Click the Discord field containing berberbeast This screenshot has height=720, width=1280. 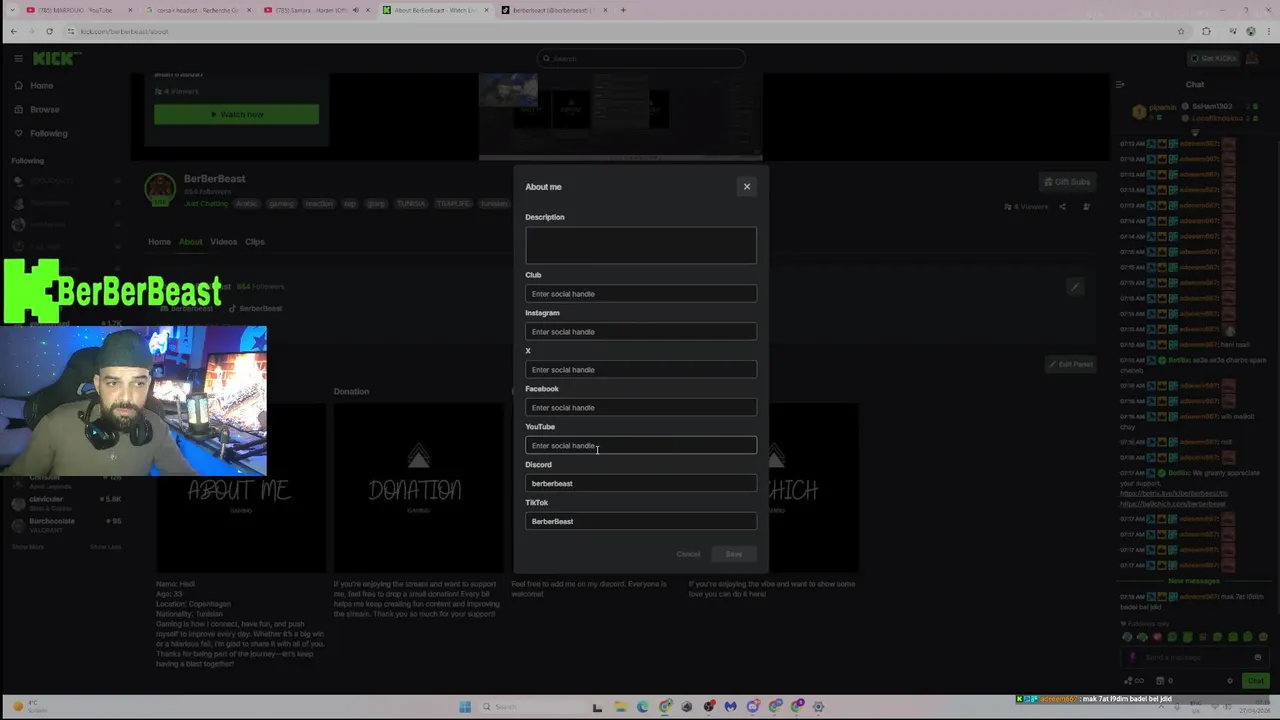click(641, 484)
